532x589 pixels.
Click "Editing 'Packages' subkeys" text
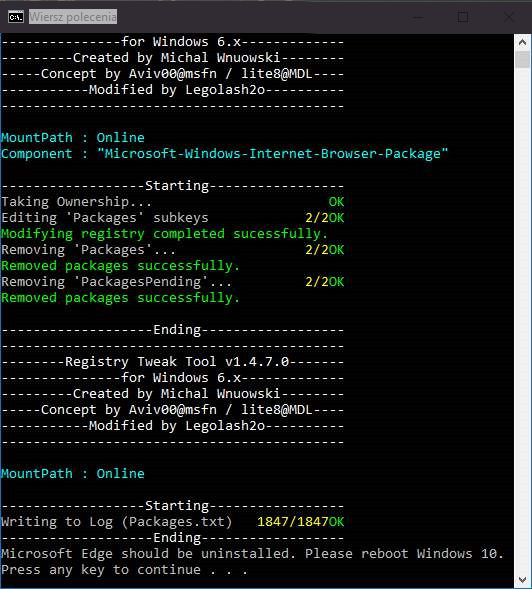pyautogui.click(x=105, y=218)
